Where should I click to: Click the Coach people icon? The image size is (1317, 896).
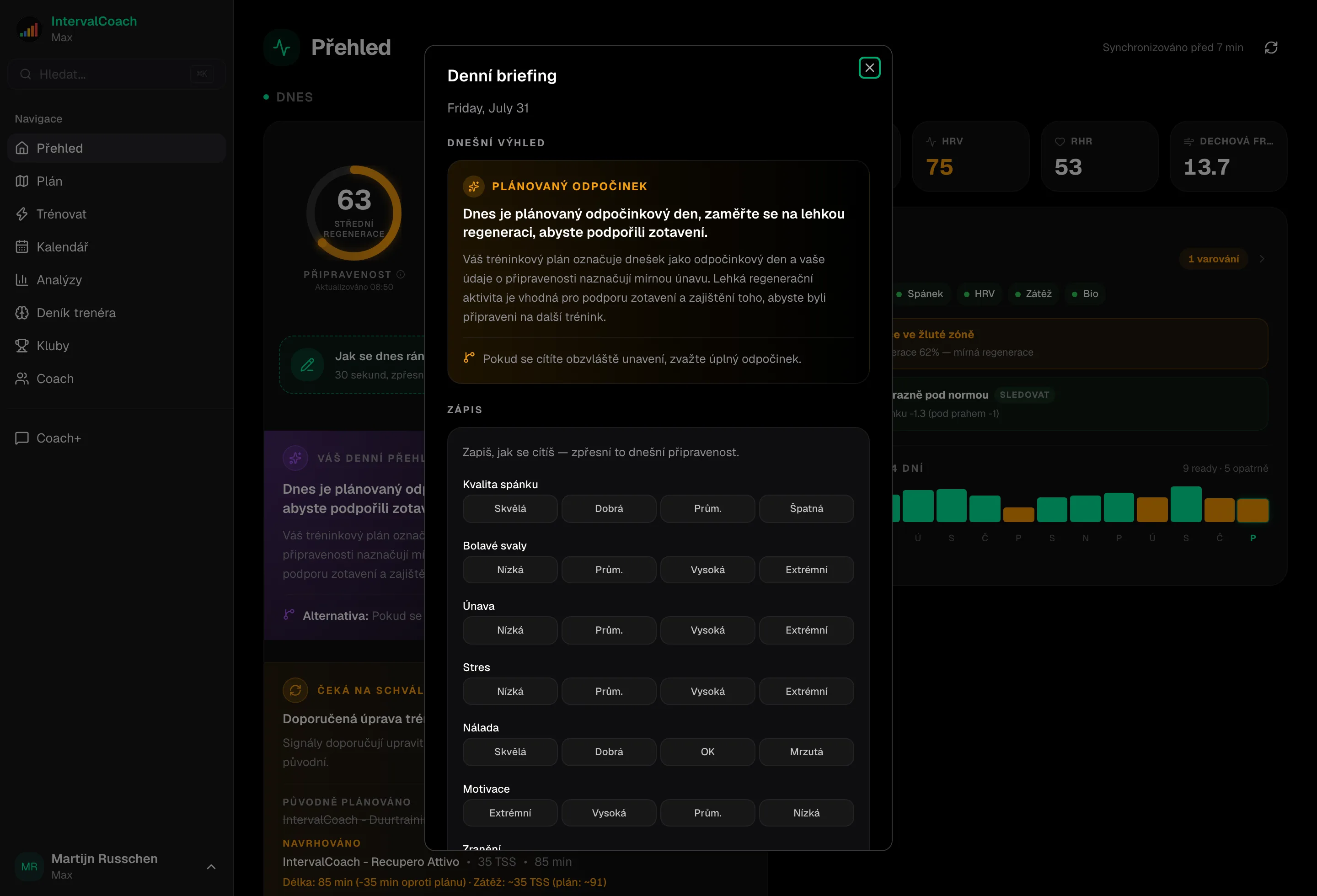point(22,379)
